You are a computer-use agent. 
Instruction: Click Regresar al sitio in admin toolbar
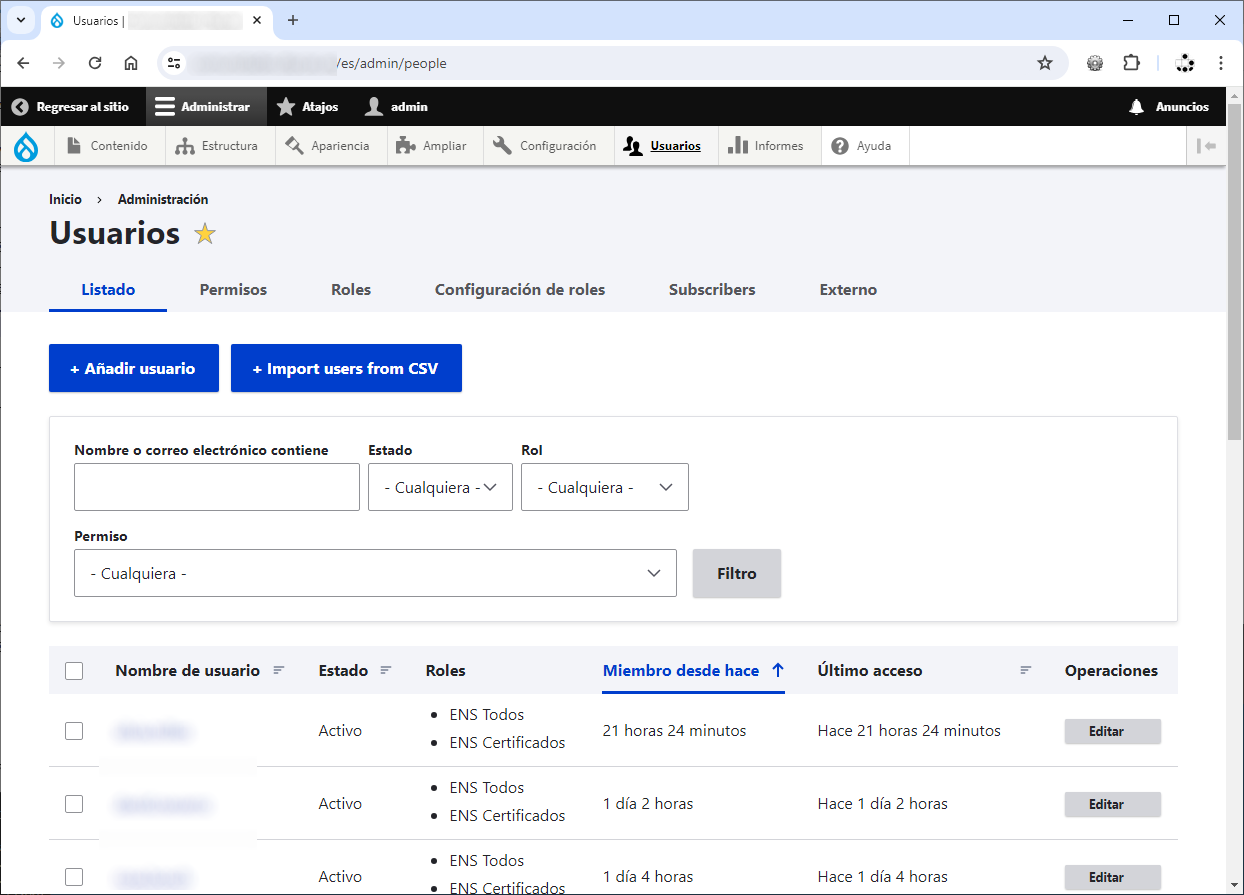tap(73, 106)
